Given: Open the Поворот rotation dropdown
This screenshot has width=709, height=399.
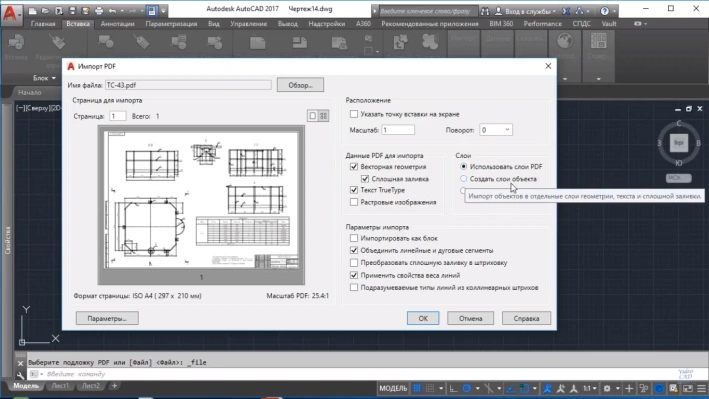Looking at the screenshot, I should point(496,130).
